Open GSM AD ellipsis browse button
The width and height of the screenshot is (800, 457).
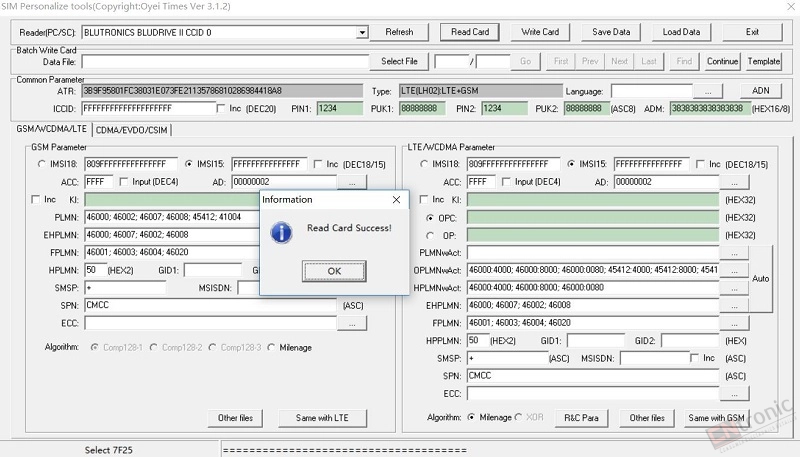[x=352, y=182]
